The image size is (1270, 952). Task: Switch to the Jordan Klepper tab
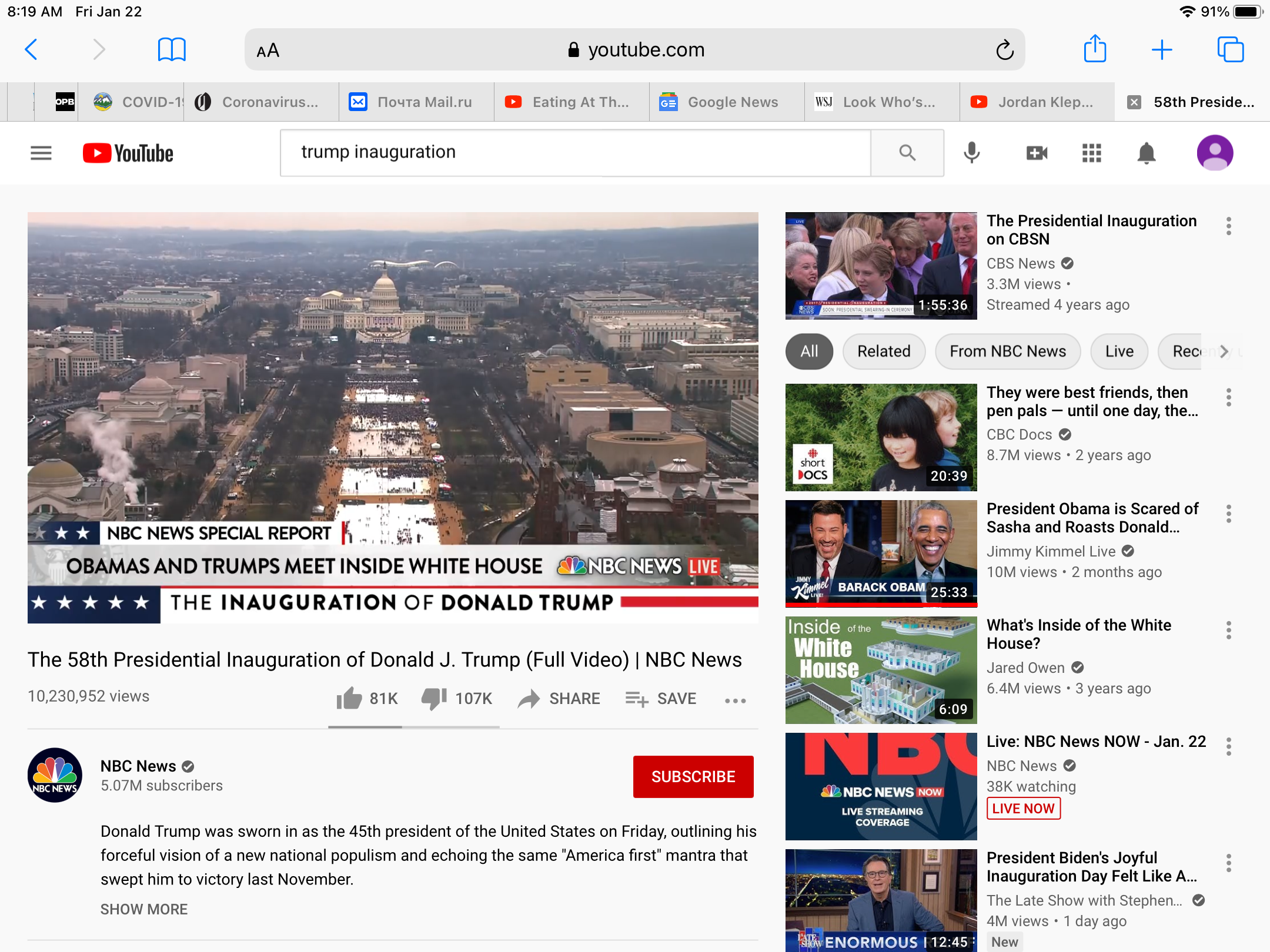coord(1037,102)
